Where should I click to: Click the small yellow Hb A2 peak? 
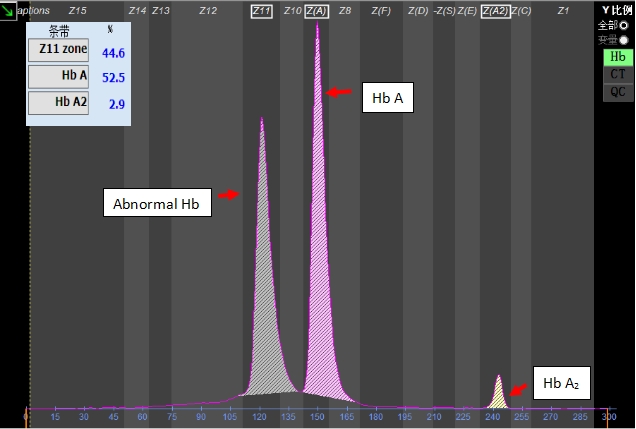(498, 395)
